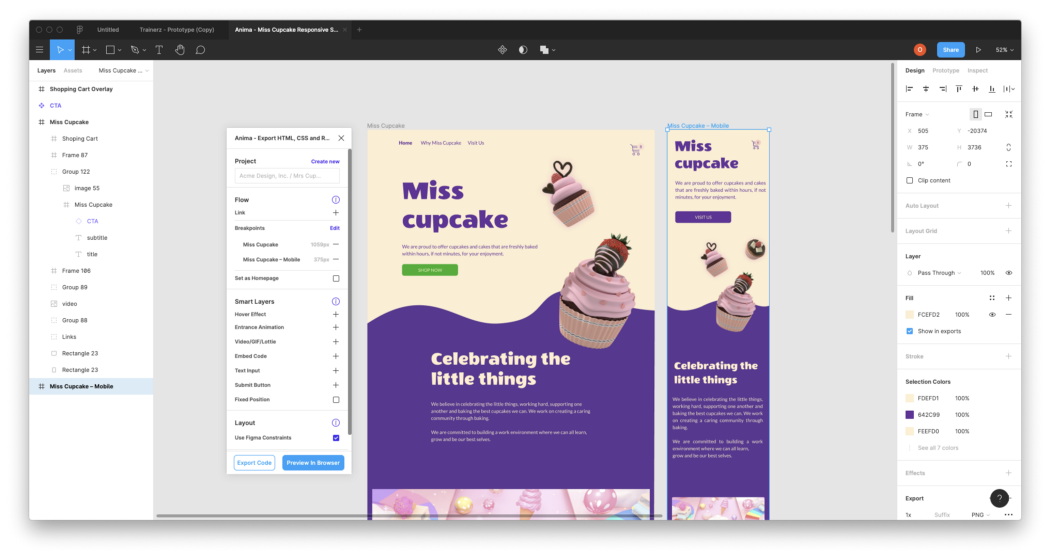This screenshot has width=1050, height=558.
Task: Select landscape frame orientation
Action: 988,115
